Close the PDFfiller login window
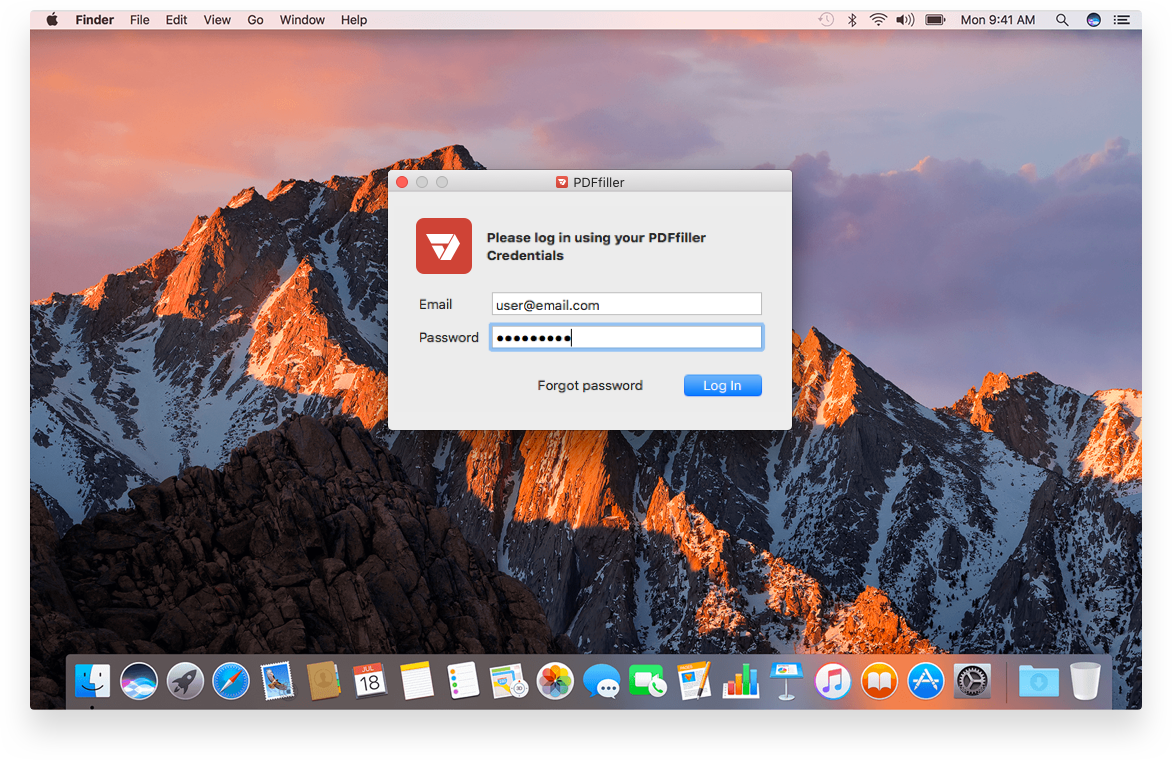 tap(402, 182)
